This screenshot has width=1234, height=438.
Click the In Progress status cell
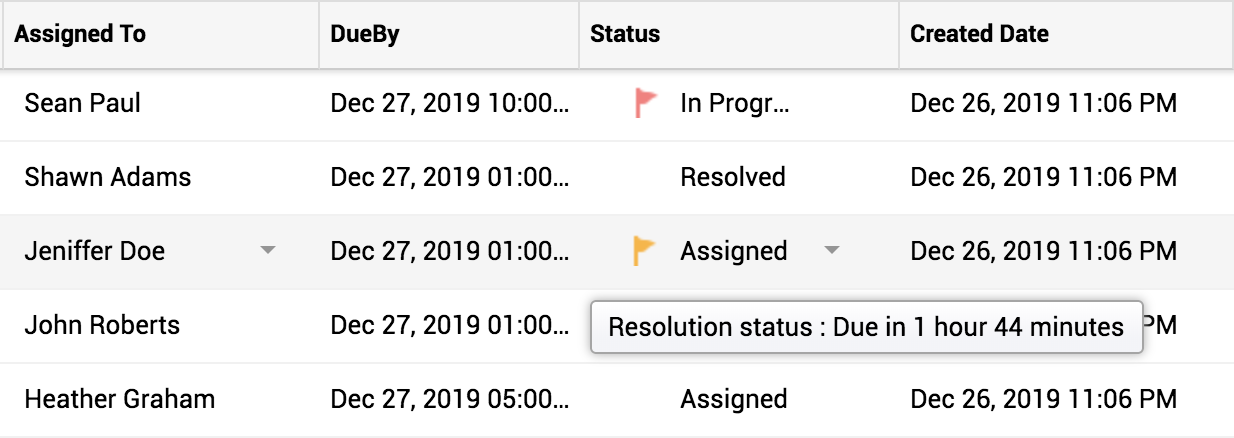click(x=735, y=103)
